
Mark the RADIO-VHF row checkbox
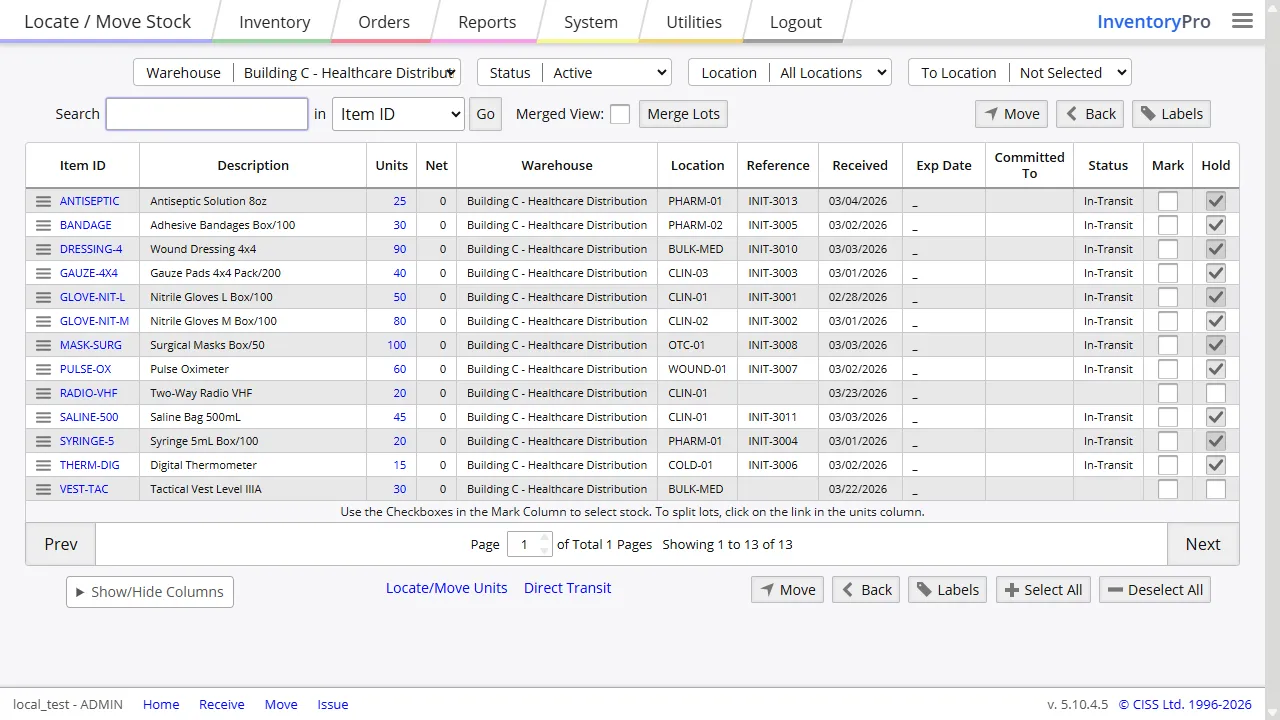pyautogui.click(x=1168, y=393)
